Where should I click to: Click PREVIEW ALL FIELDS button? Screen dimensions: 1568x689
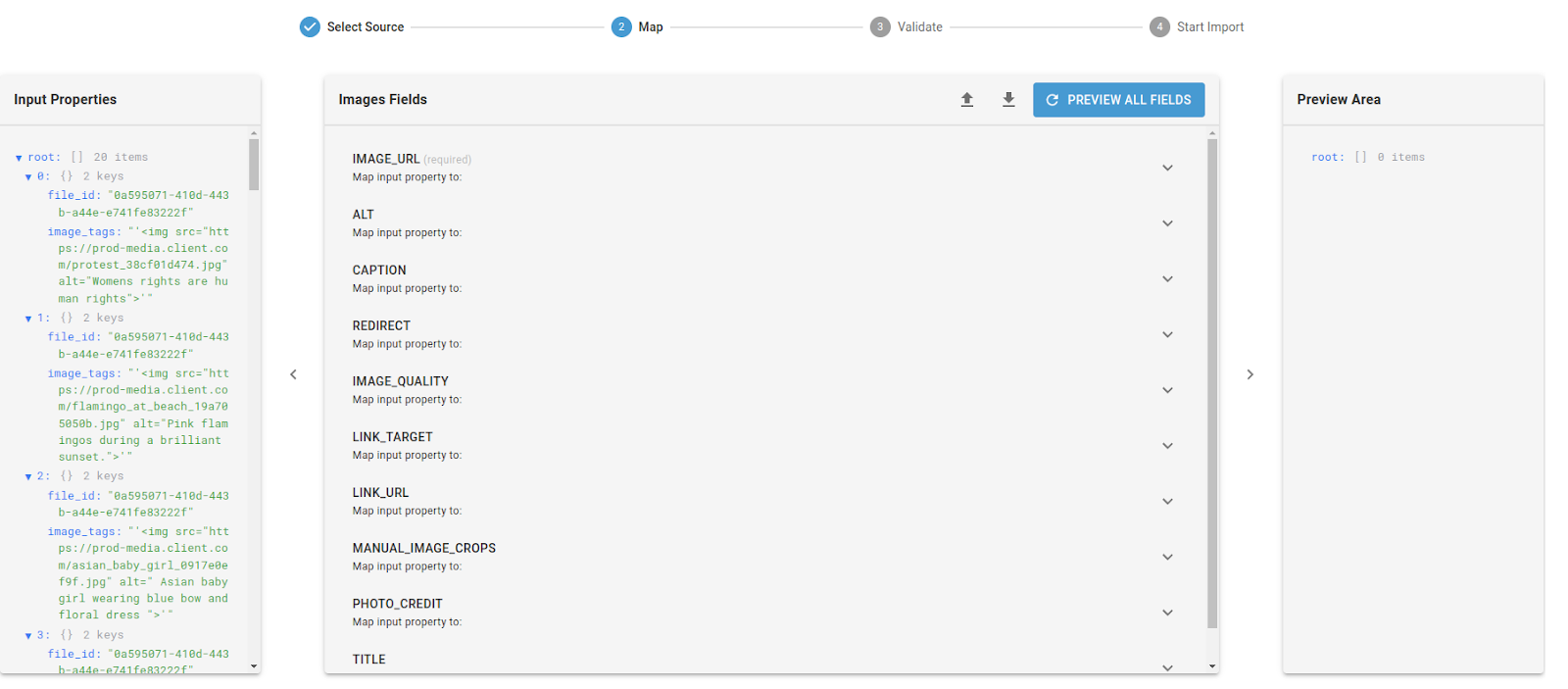click(1118, 100)
